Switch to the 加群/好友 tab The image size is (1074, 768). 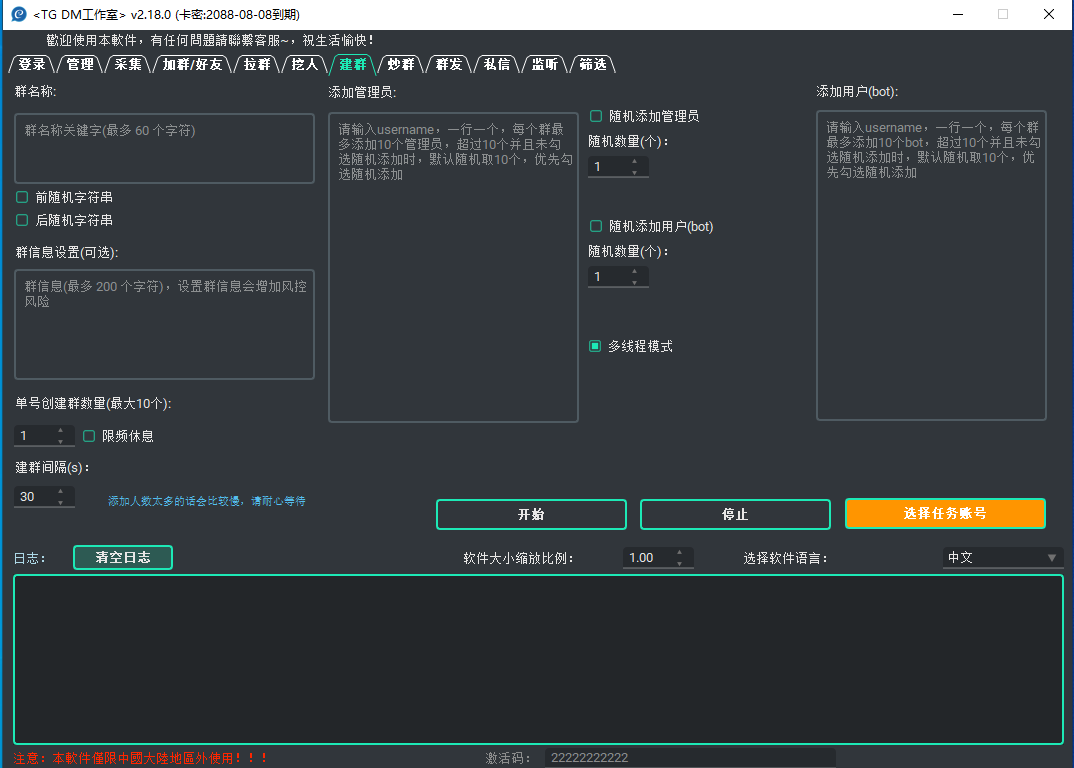pos(192,64)
